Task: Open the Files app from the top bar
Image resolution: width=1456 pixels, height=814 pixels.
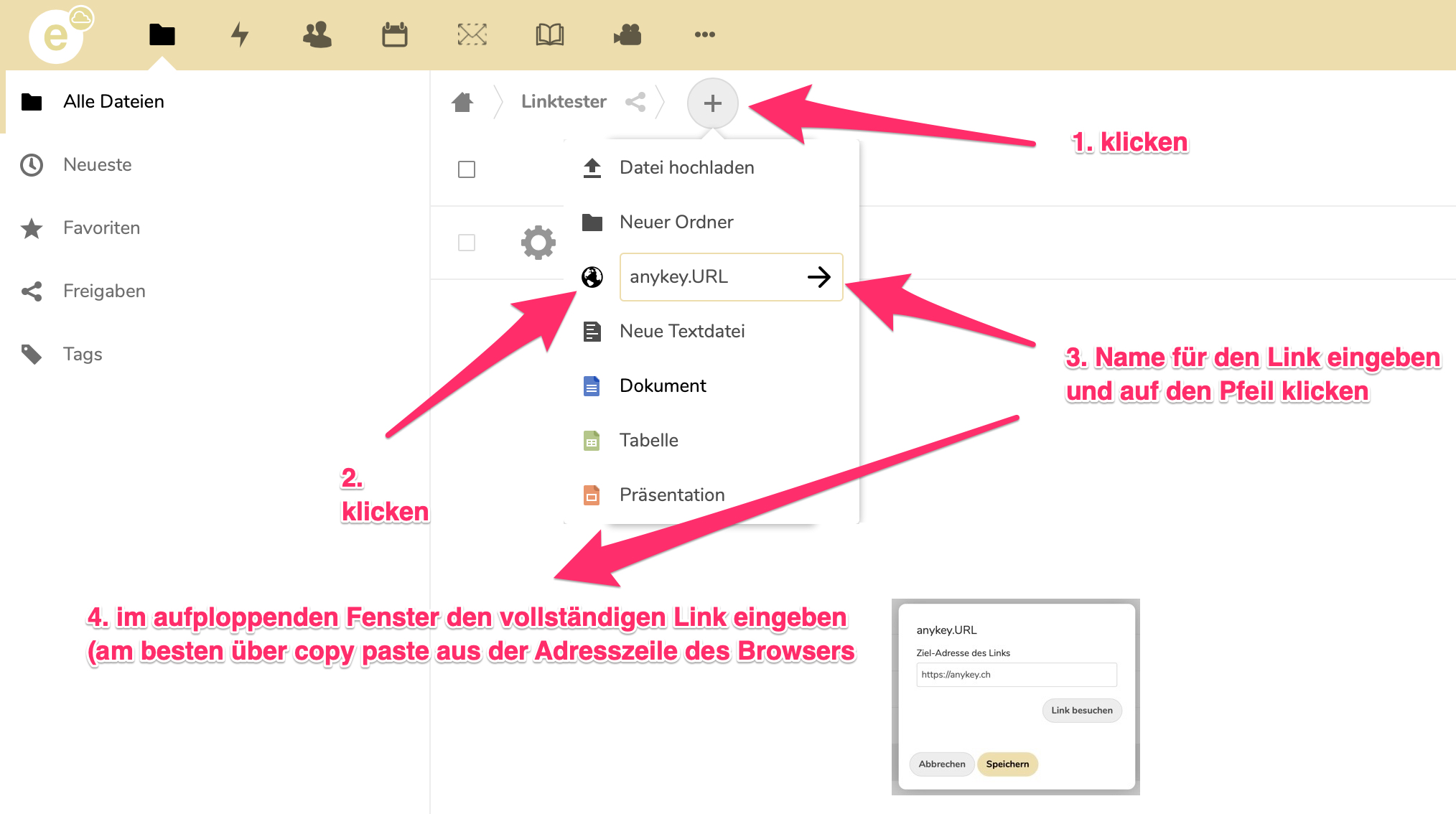Action: pos(162,33)
